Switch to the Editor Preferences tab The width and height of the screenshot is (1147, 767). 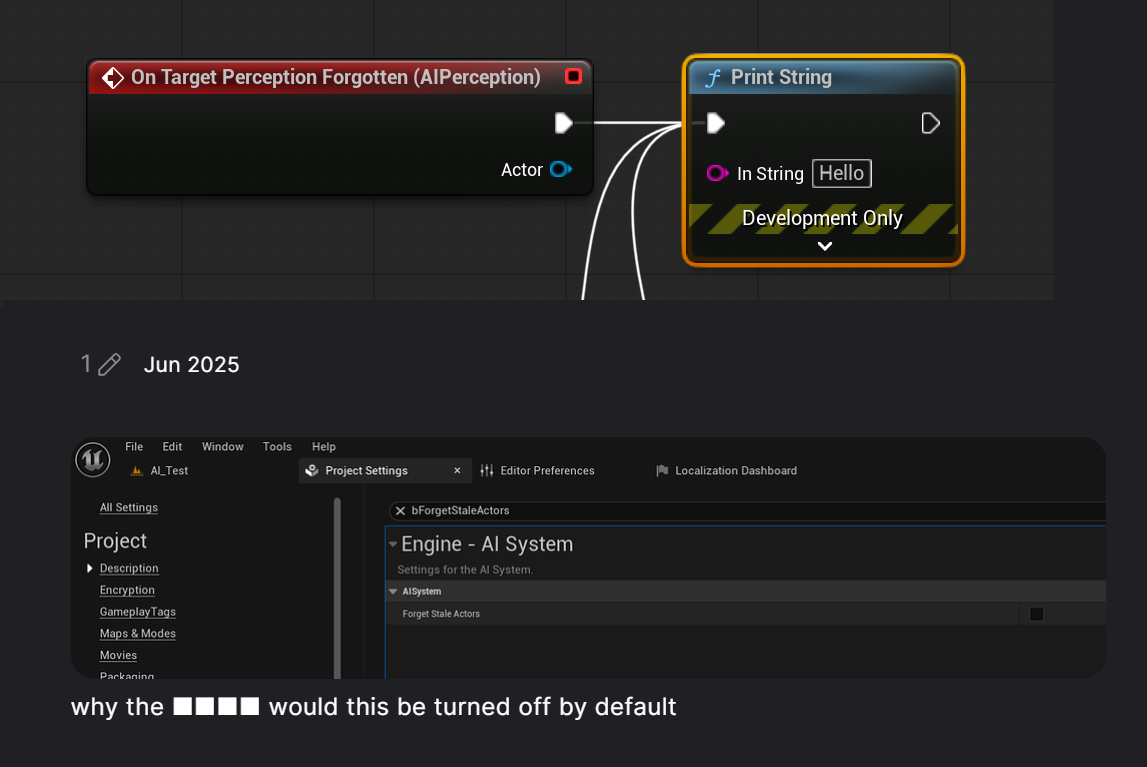[538, 471]
